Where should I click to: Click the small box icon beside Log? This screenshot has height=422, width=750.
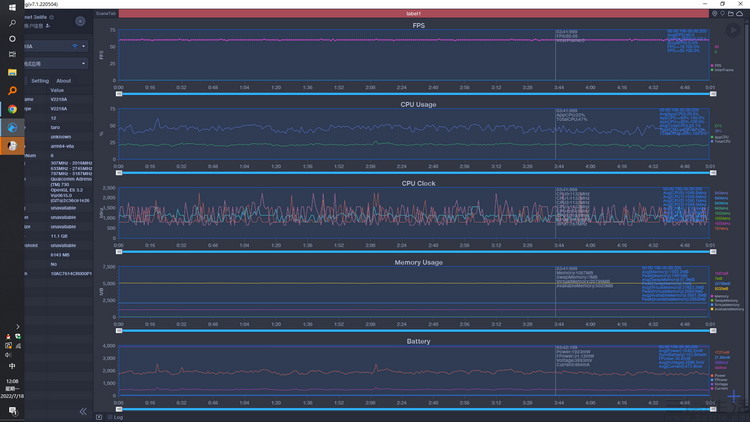[99, 417]
